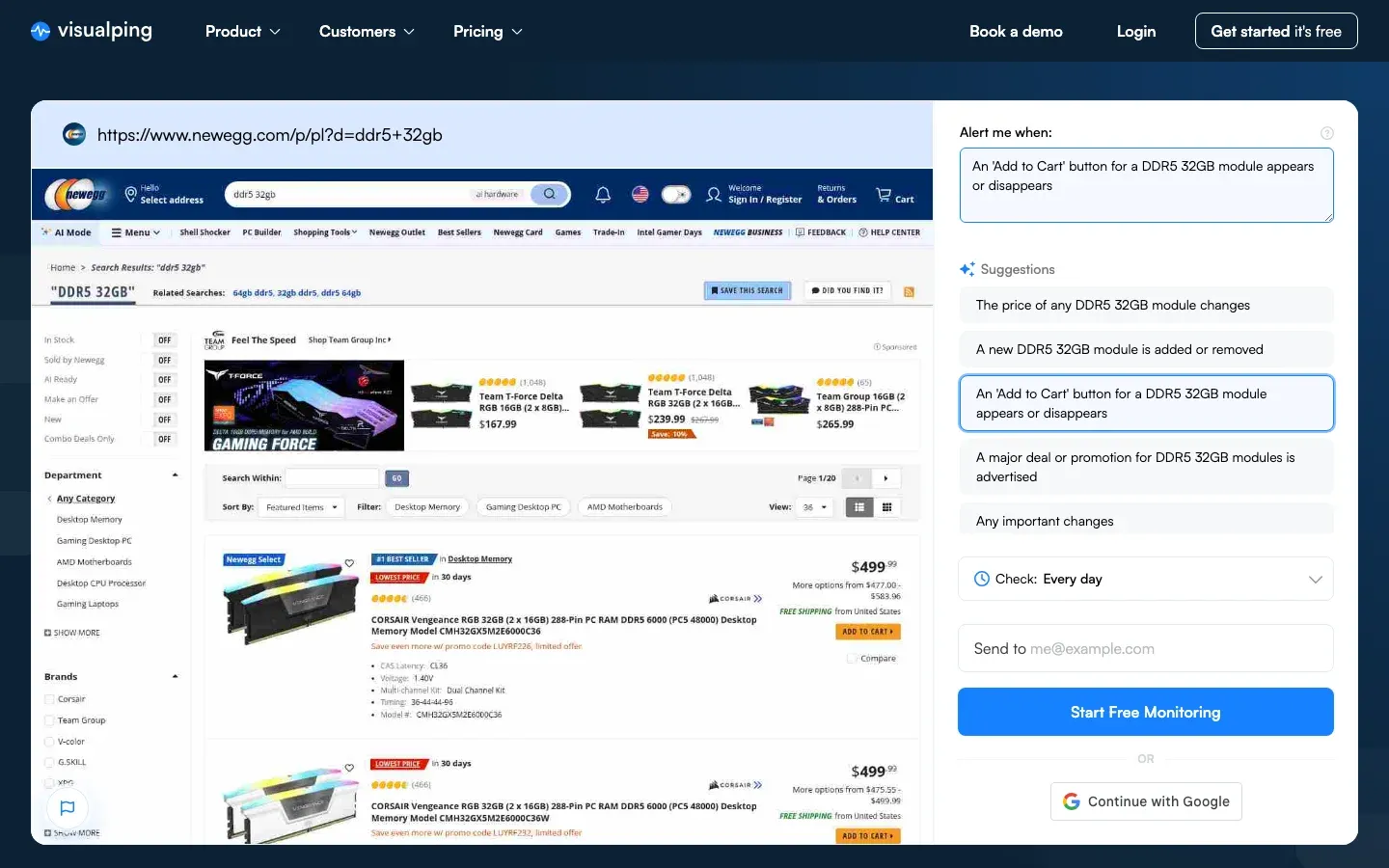Open the Check frequency Every day dropdown
Viewport: 1389px width, 868px height.
click(1146, 579)
